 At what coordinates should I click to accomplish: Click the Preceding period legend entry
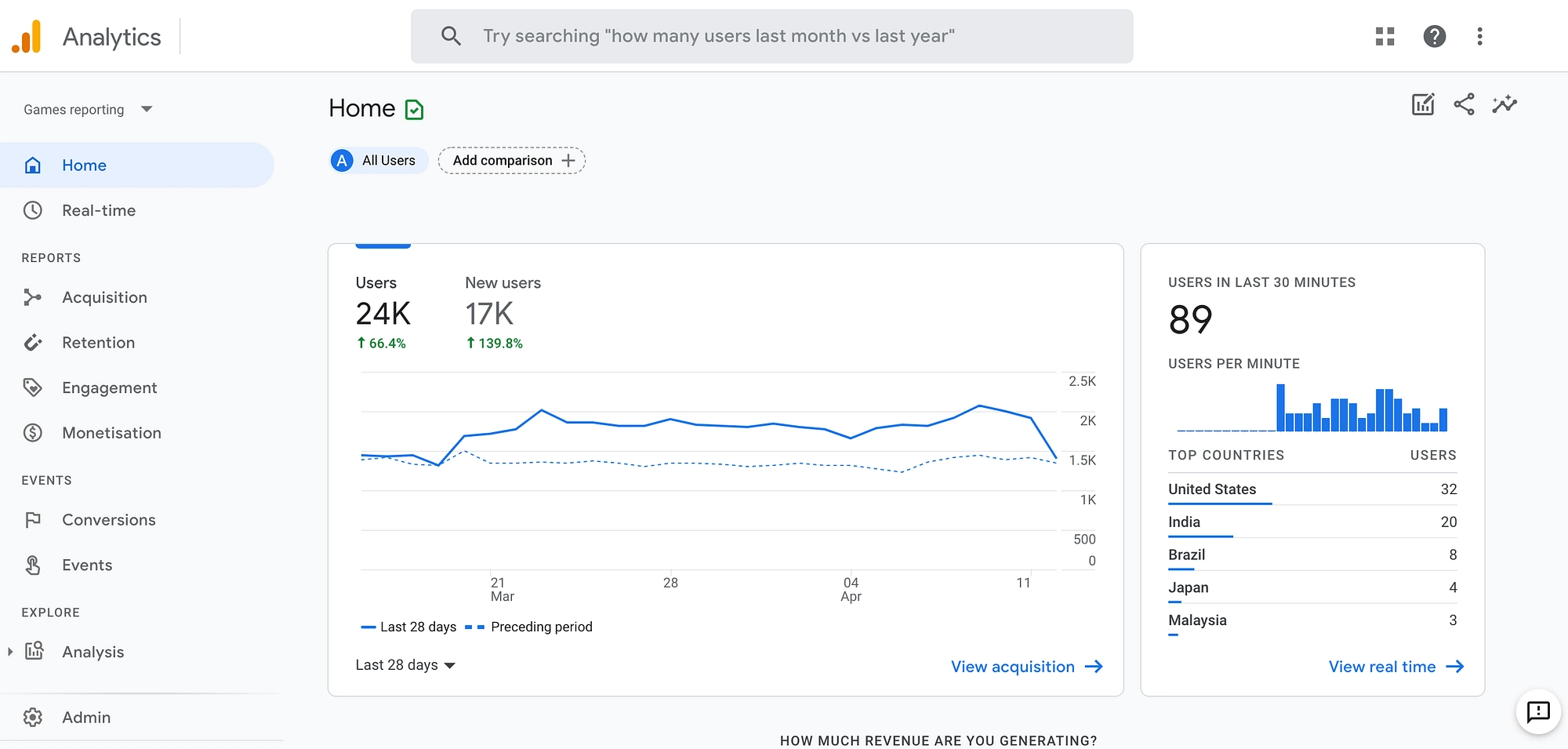[x=528, y=627]
